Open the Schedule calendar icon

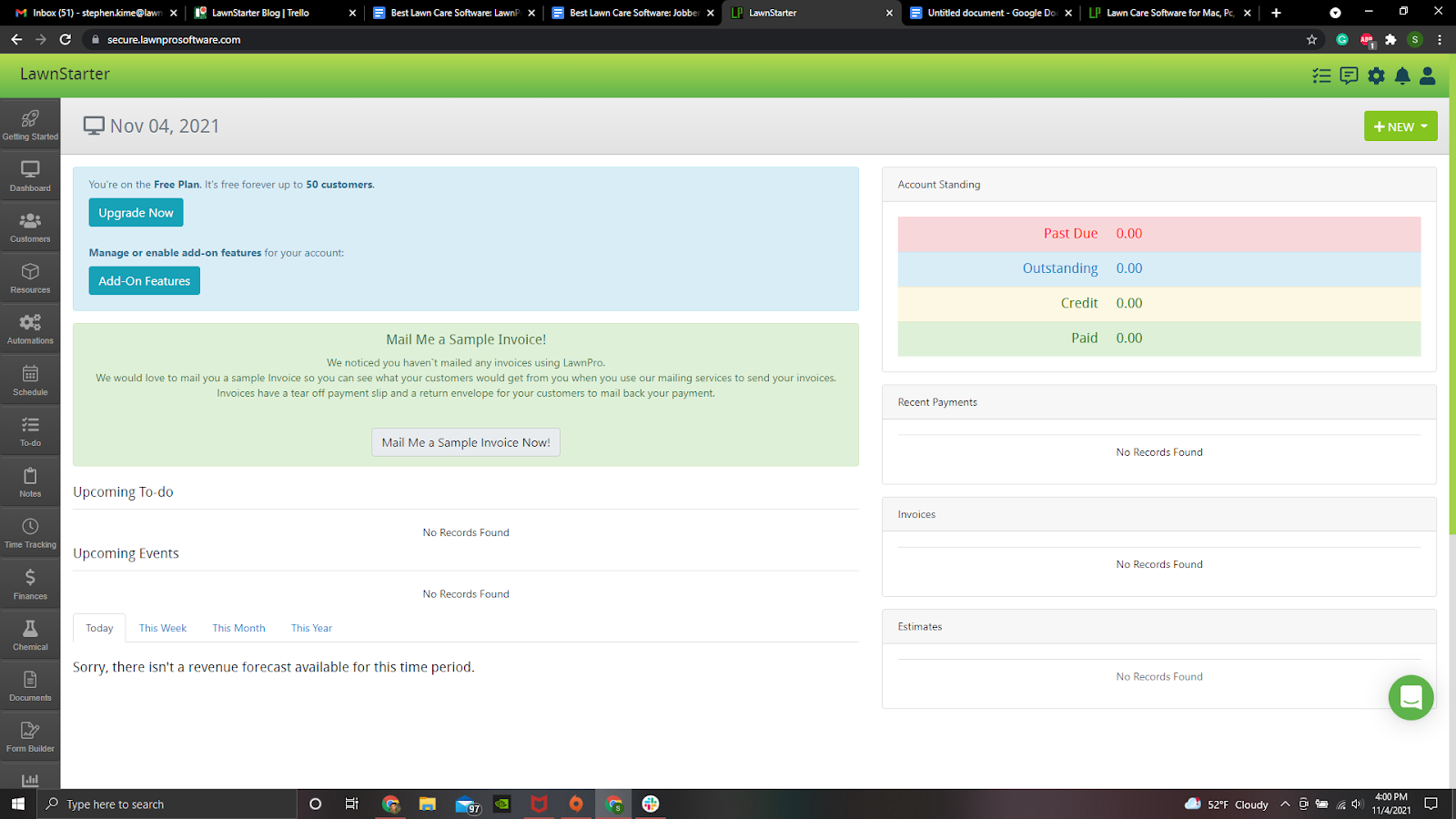(30, 375)
